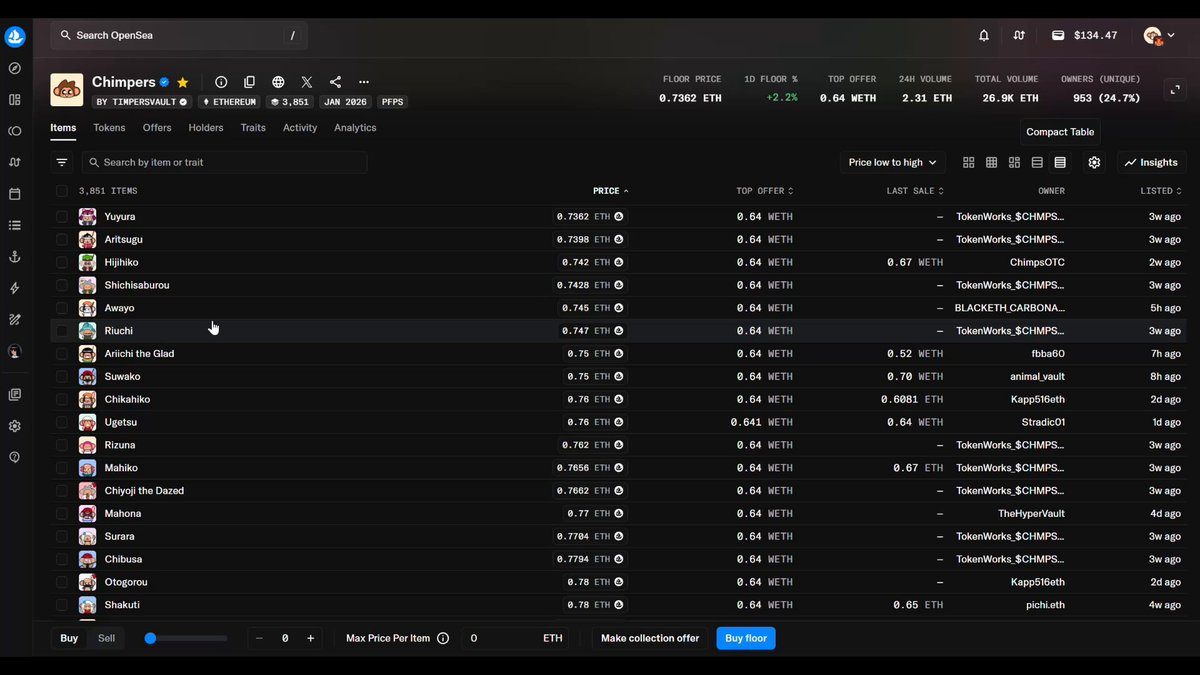Check the Hijihiko row checkbox
1200x675 pixels.
pyautogui.click(x=62, y=262)
